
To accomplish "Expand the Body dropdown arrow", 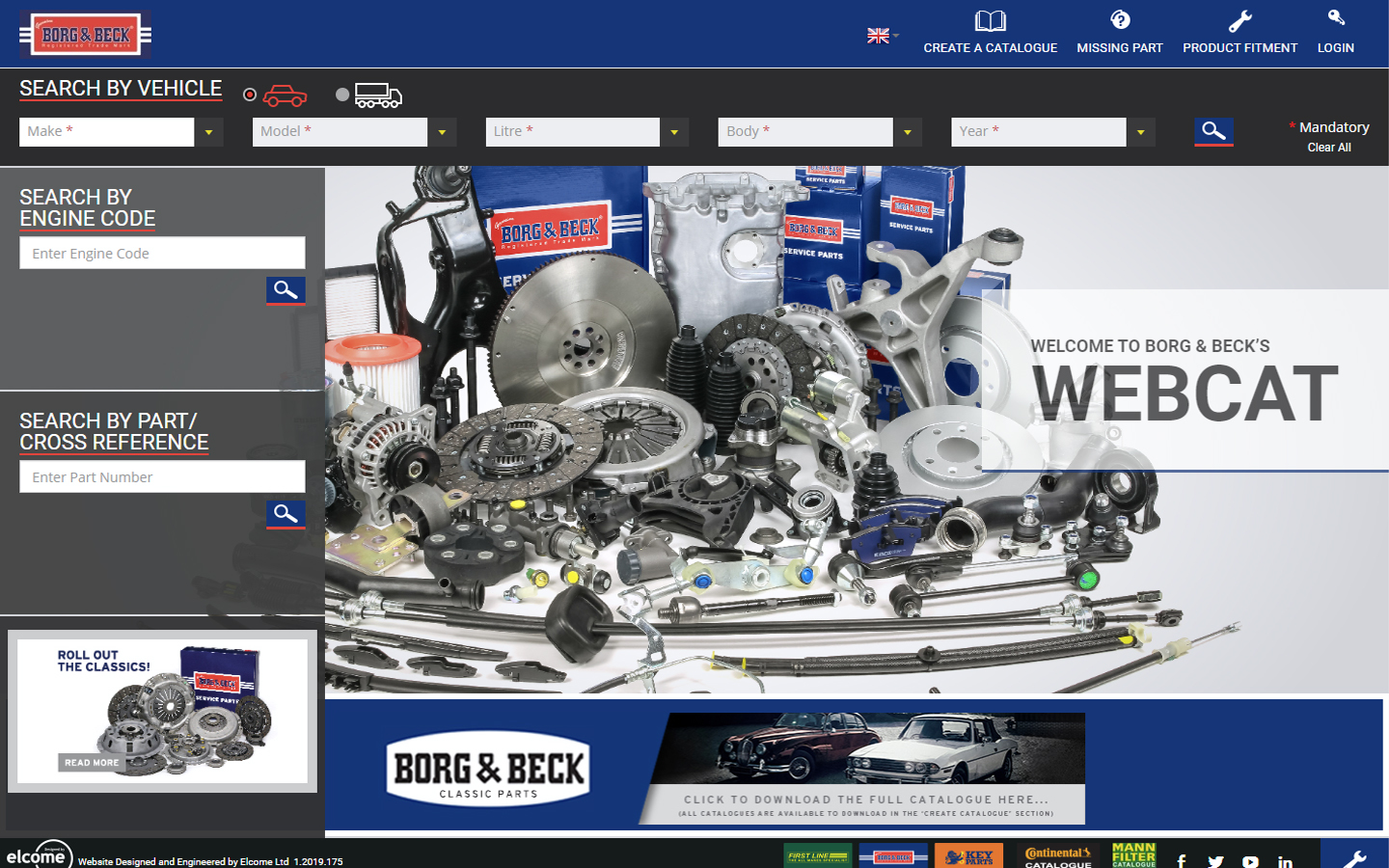I will coord(908,132).
